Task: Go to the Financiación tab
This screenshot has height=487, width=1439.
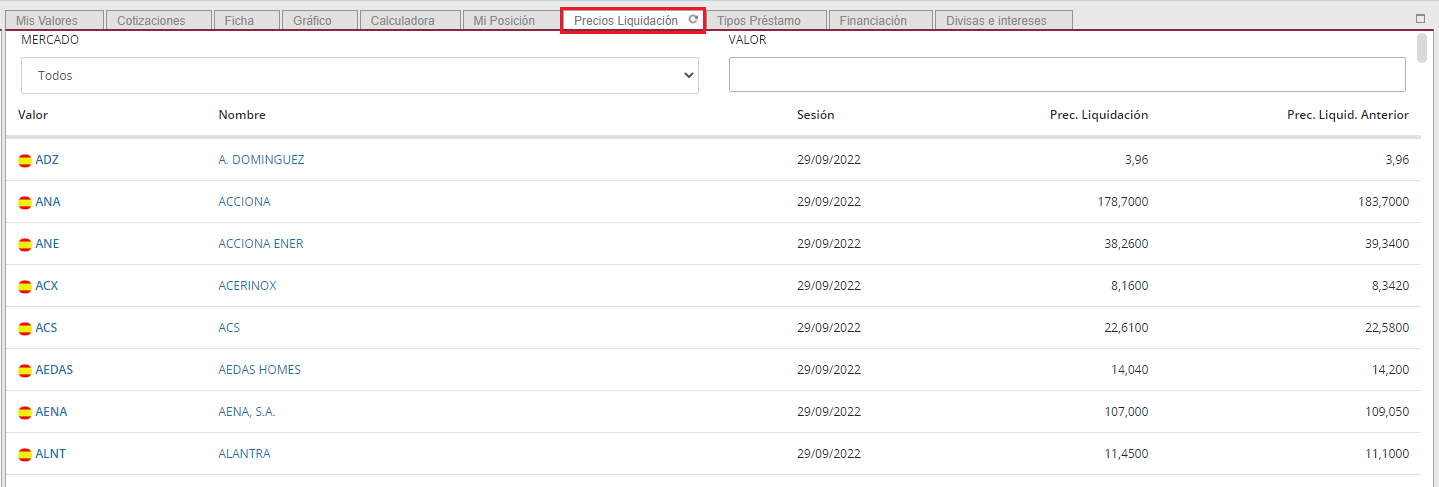Action: tap(880, 20)
